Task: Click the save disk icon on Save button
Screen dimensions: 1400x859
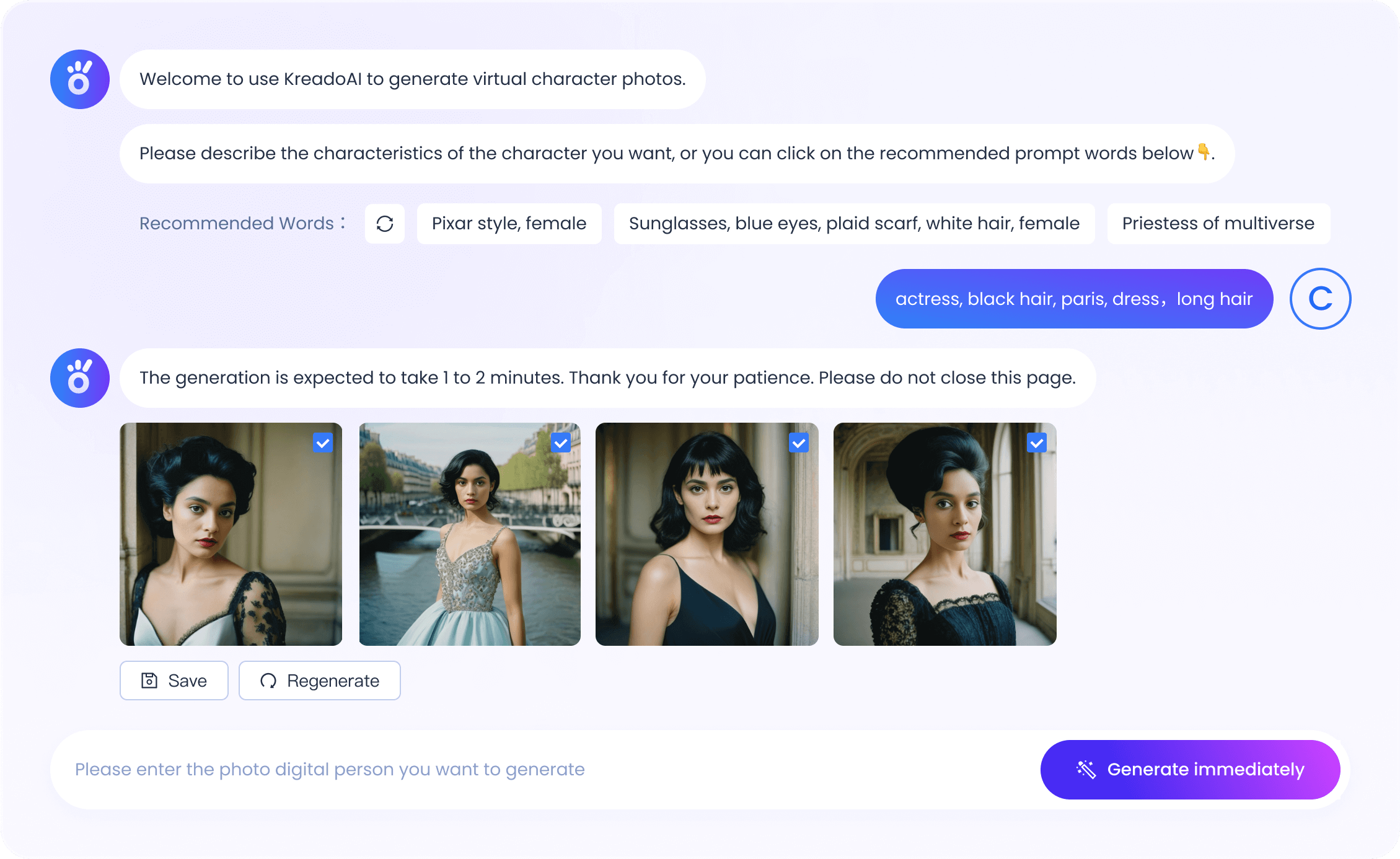Action: tap(149, 680)
